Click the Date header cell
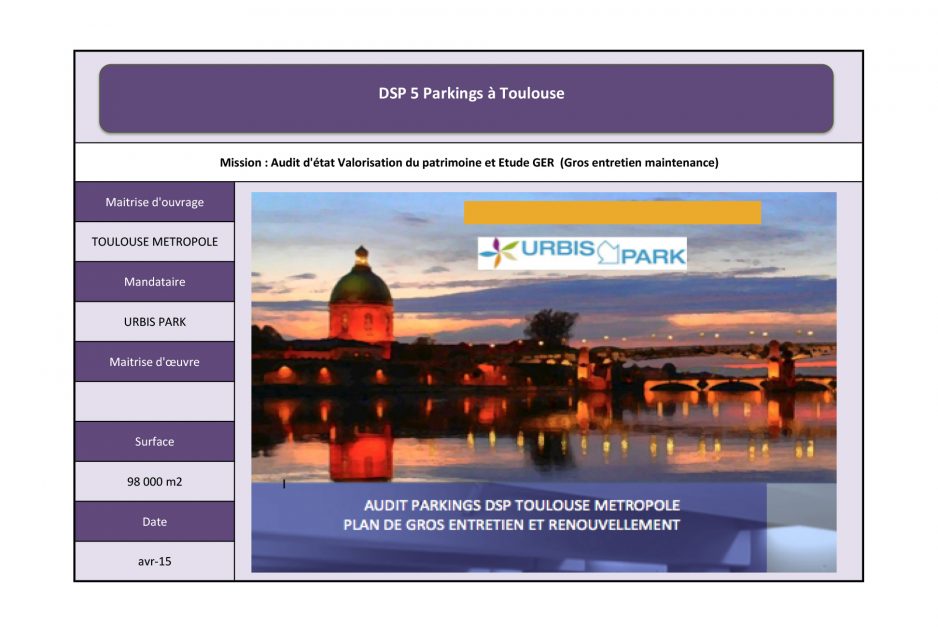The image size is (938, 631). 155,522
